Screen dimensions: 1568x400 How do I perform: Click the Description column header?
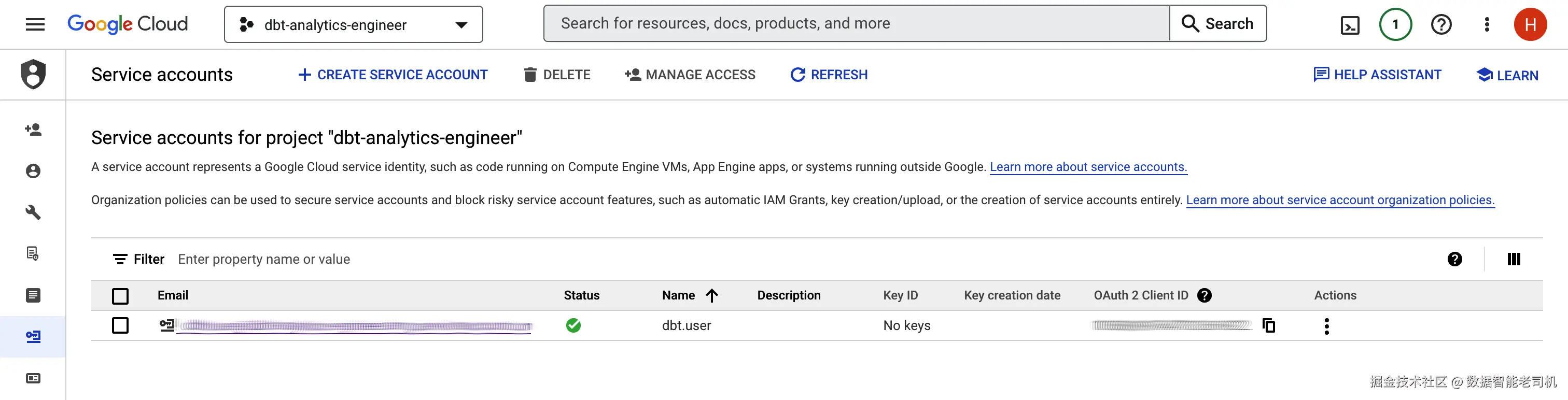(x=789, y=295)
